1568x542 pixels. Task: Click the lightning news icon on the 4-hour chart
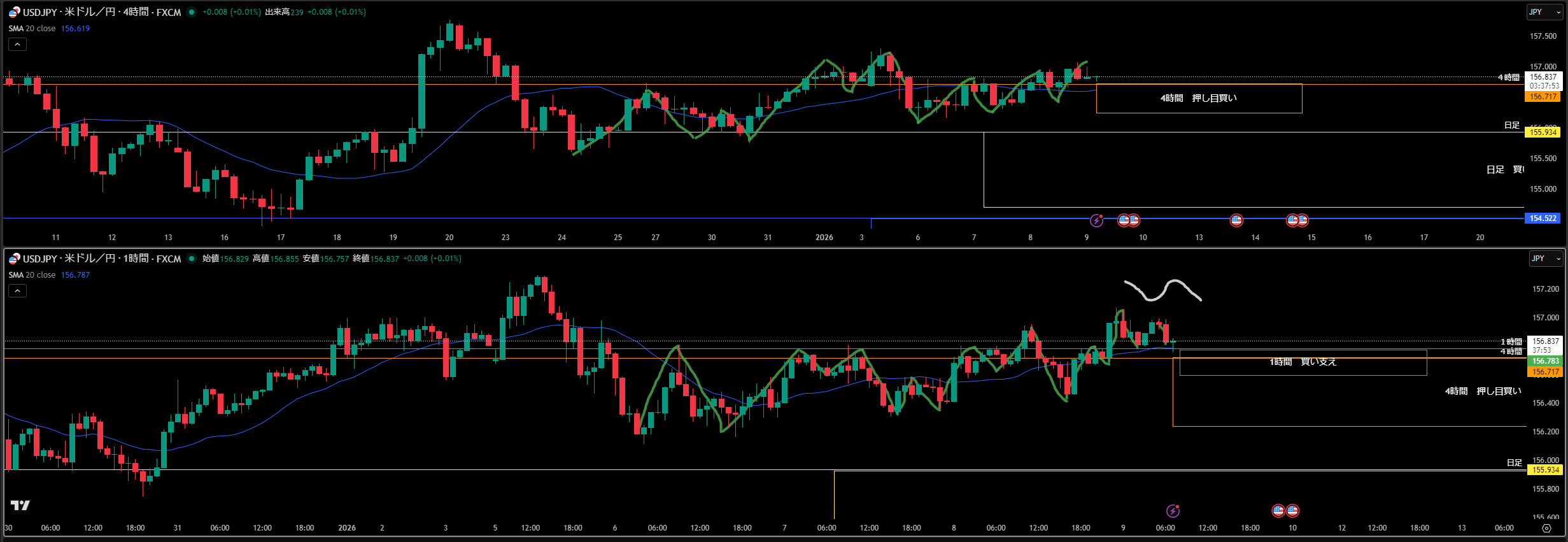pos(1096,220)
